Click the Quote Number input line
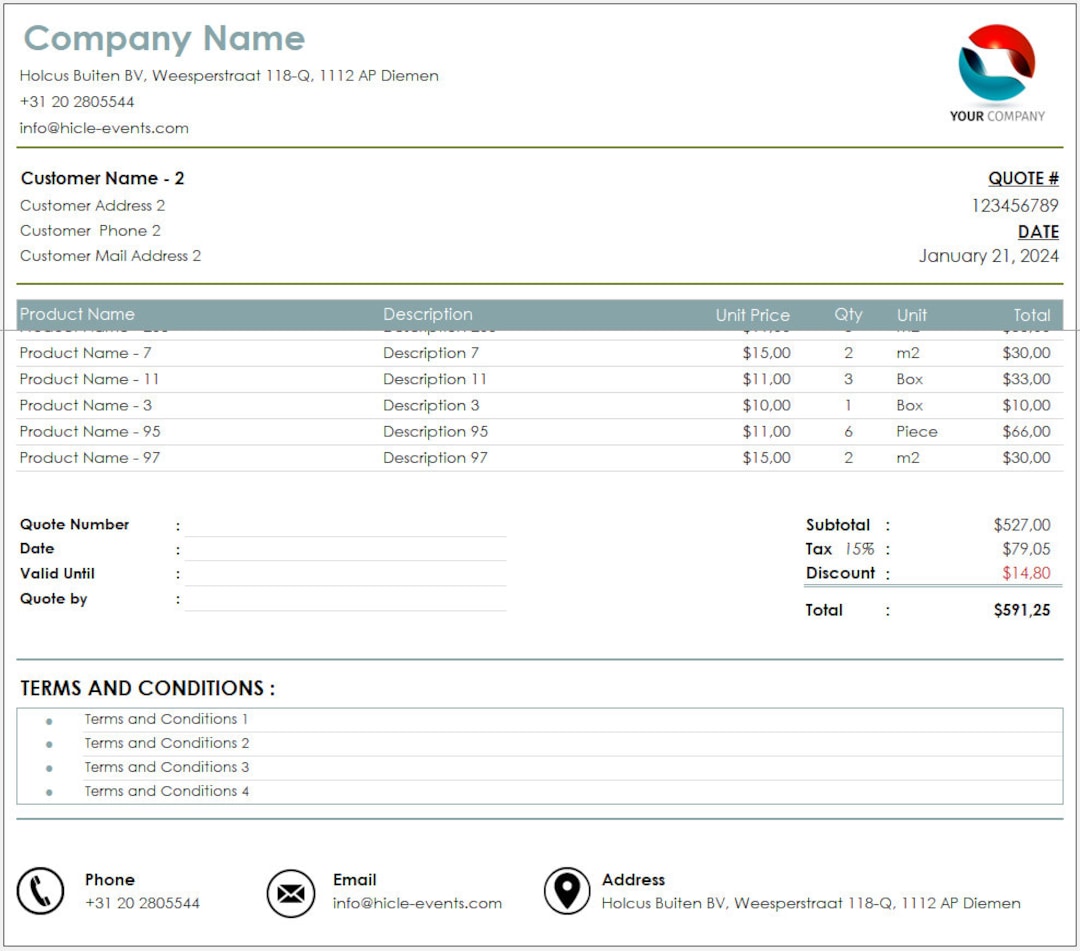 tap(345, 527)
